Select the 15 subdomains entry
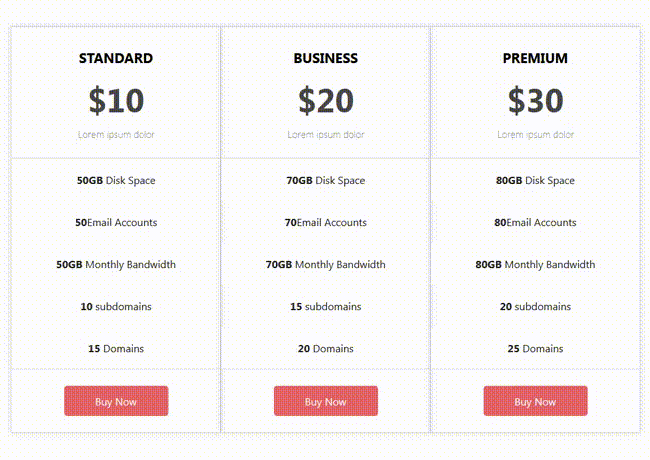 coord(326,307)
